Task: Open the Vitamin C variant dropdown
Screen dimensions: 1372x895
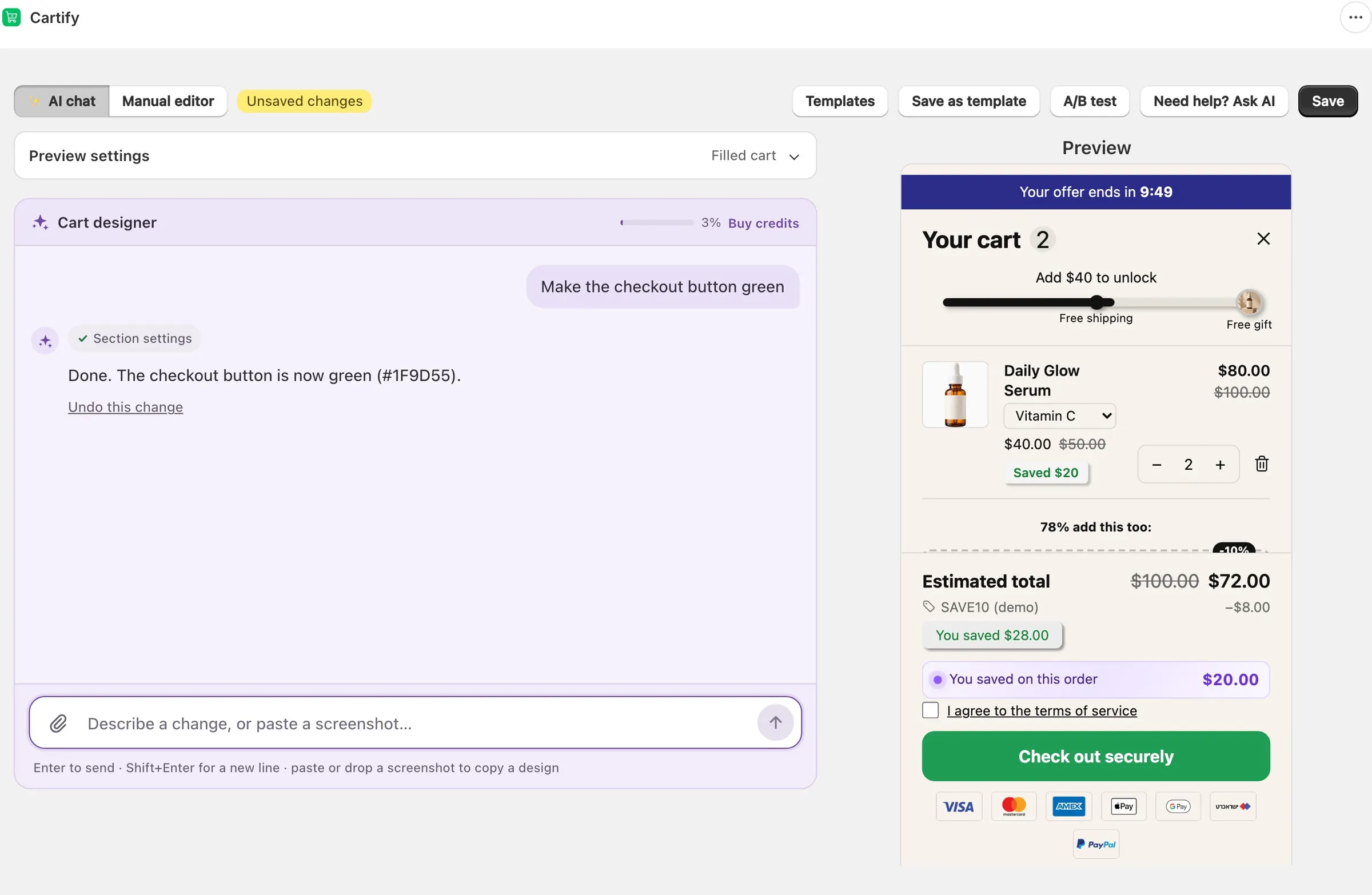Action: [x=1059, y=415]
